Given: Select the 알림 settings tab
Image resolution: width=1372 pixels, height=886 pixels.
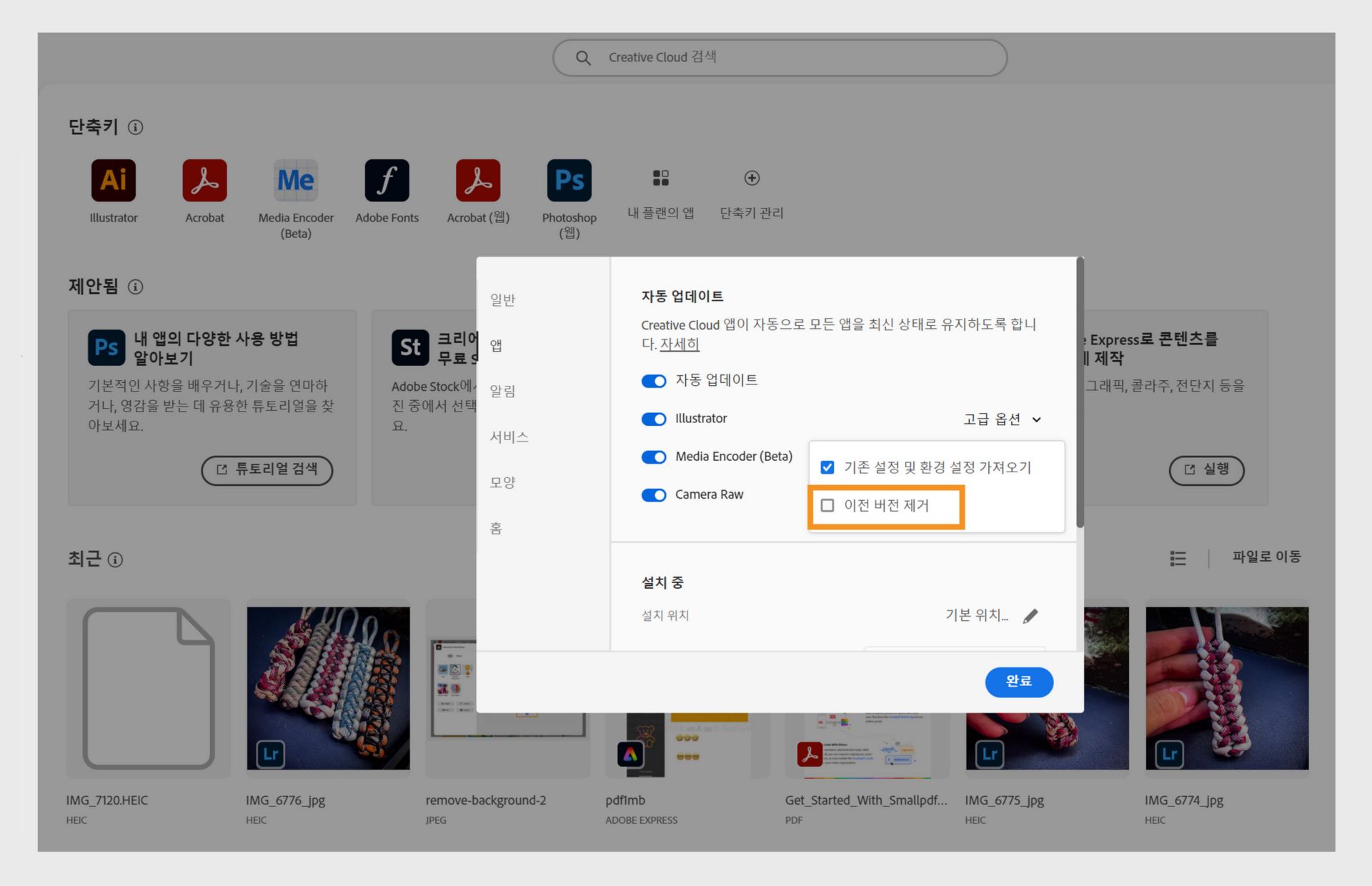Looking at the screenshot, I should 502,391.
